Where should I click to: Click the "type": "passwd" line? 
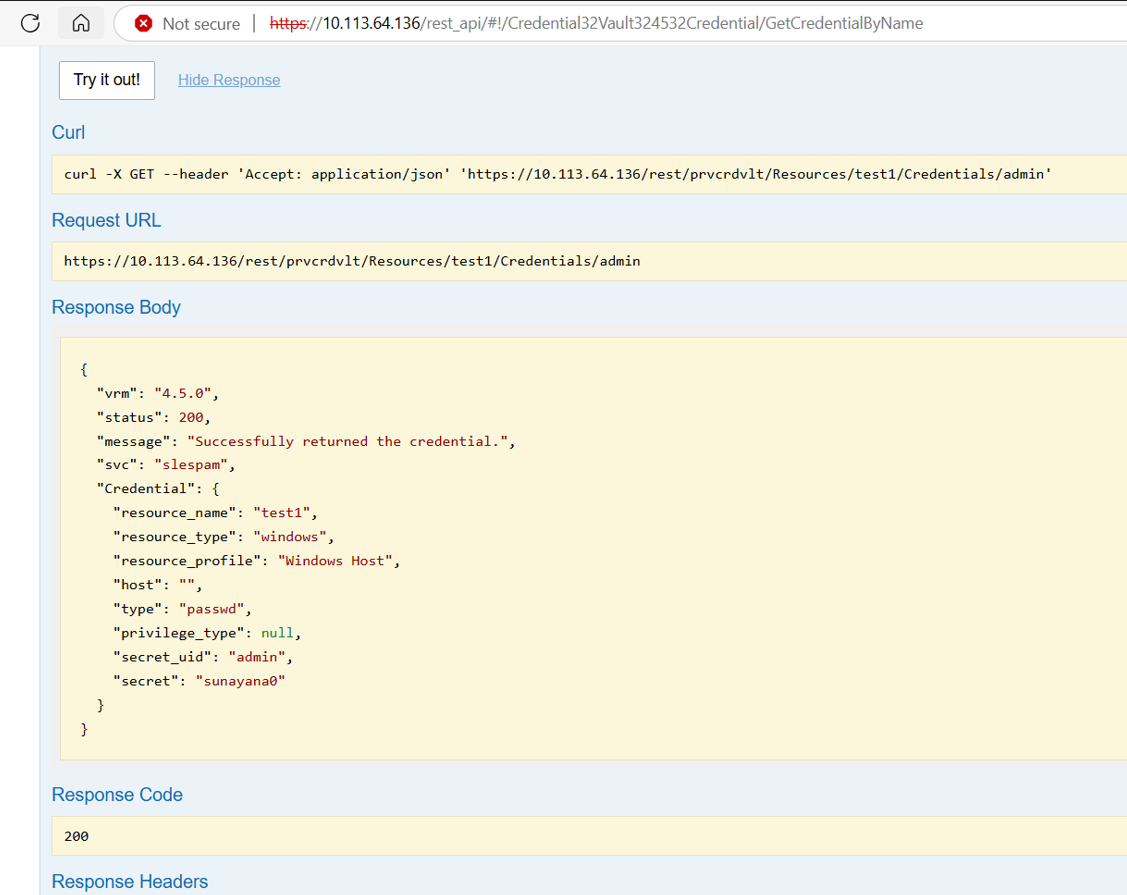coord(183,609)
